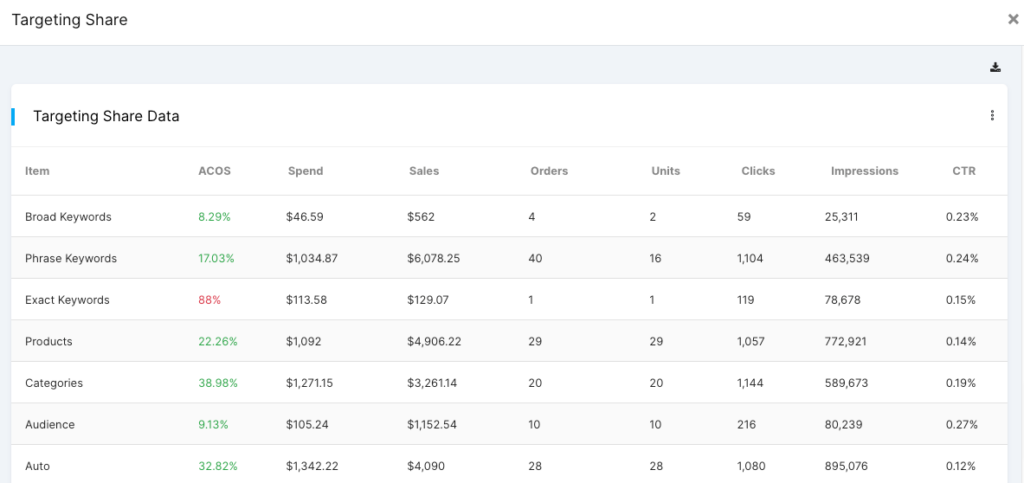Click the 17.03% ACOS value
This screenshot has width=1024, height=483.
pos(216,258)
